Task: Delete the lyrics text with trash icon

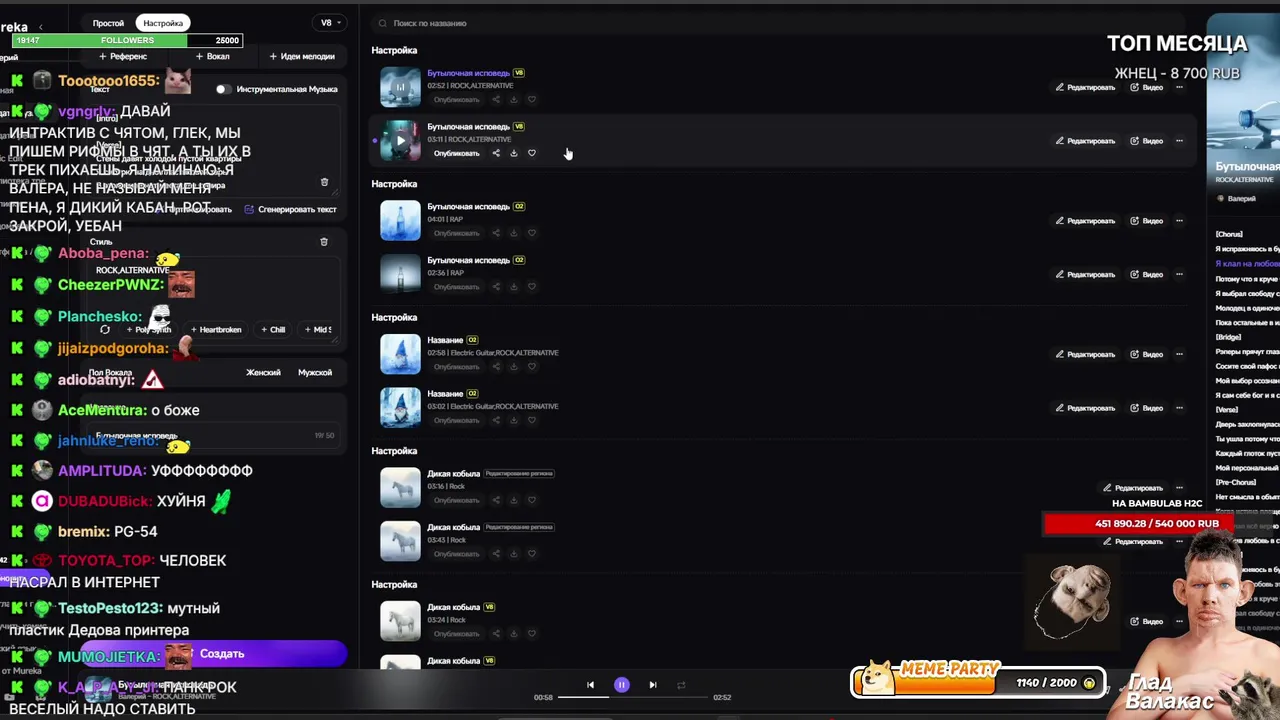Action: click(324, 182)
